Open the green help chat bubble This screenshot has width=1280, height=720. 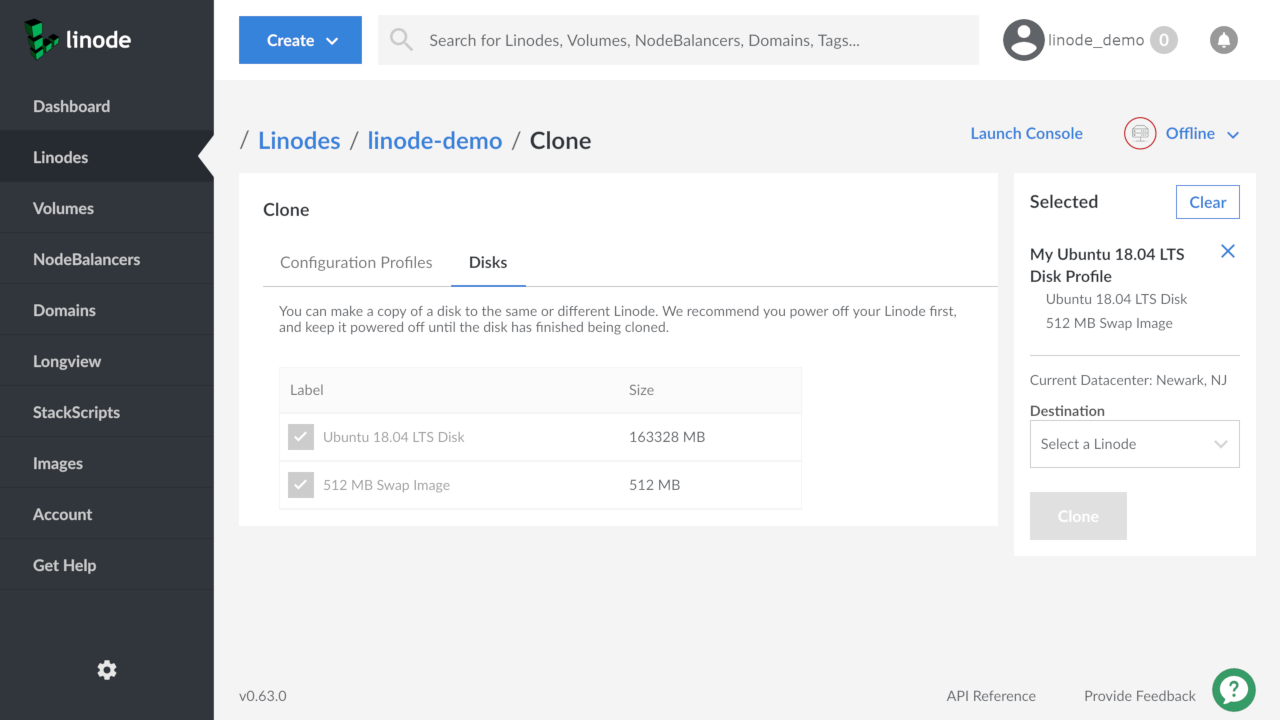pos(1233,689)
